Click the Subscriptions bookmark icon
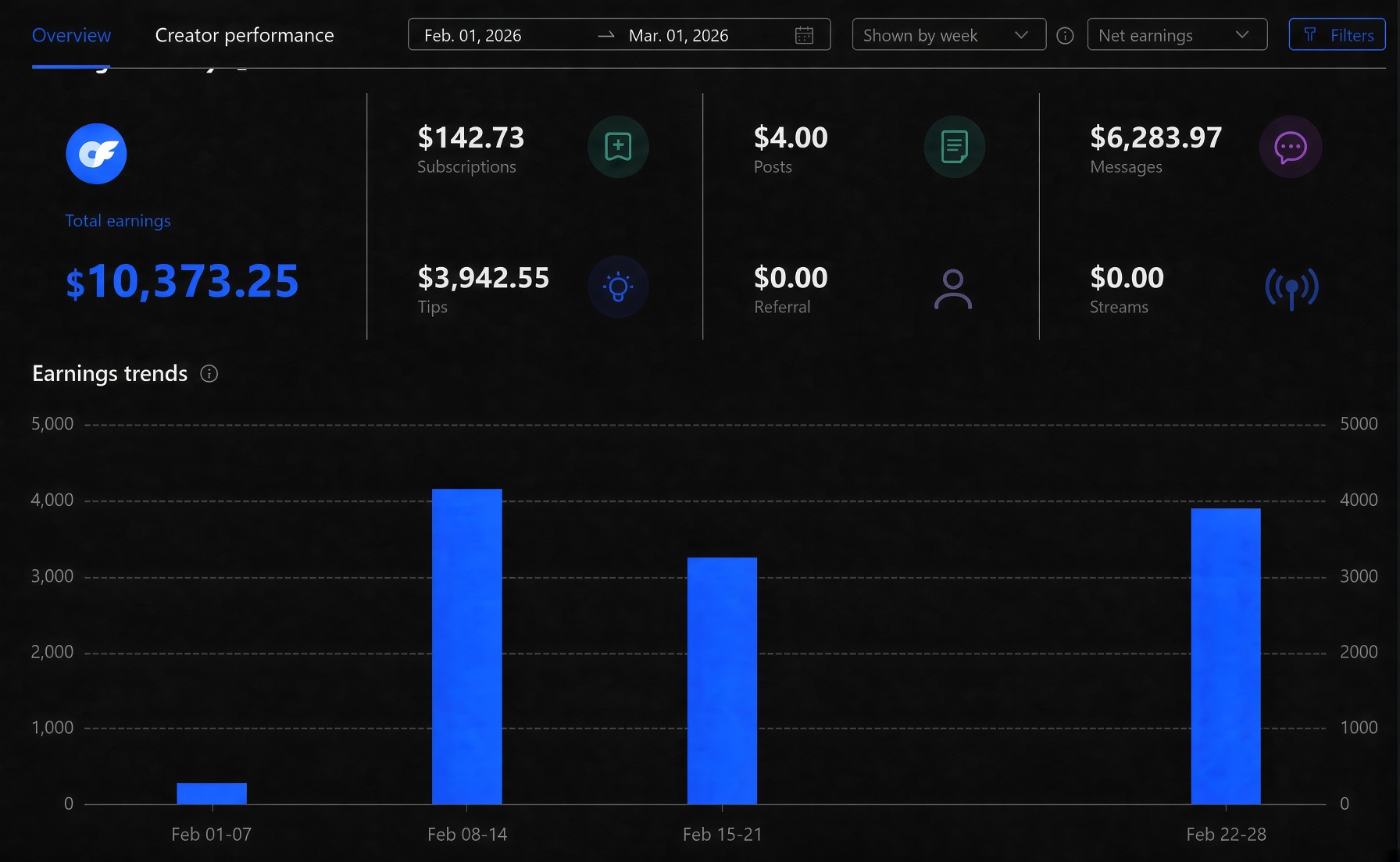1400x862 pixels. [x=618, y=147]
